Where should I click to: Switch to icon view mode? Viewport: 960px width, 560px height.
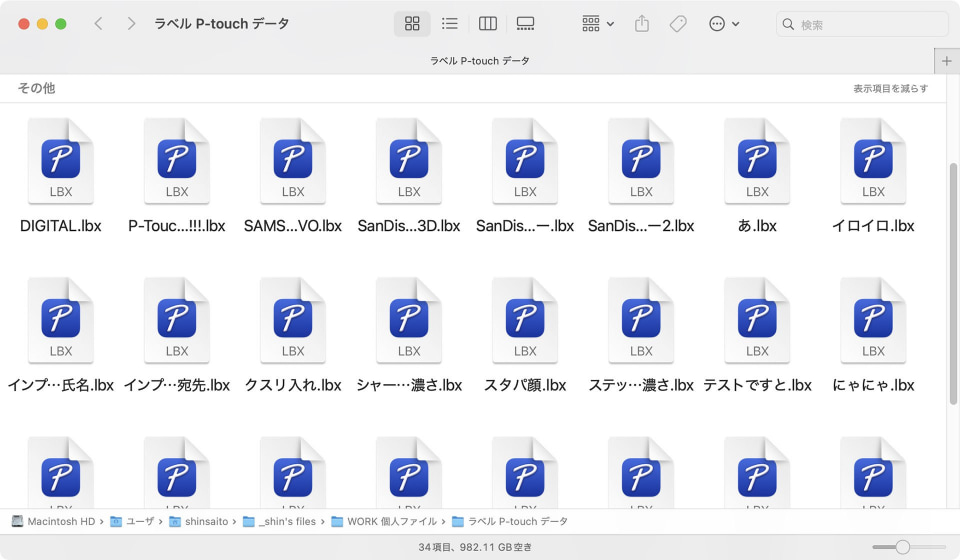(412, 24)
